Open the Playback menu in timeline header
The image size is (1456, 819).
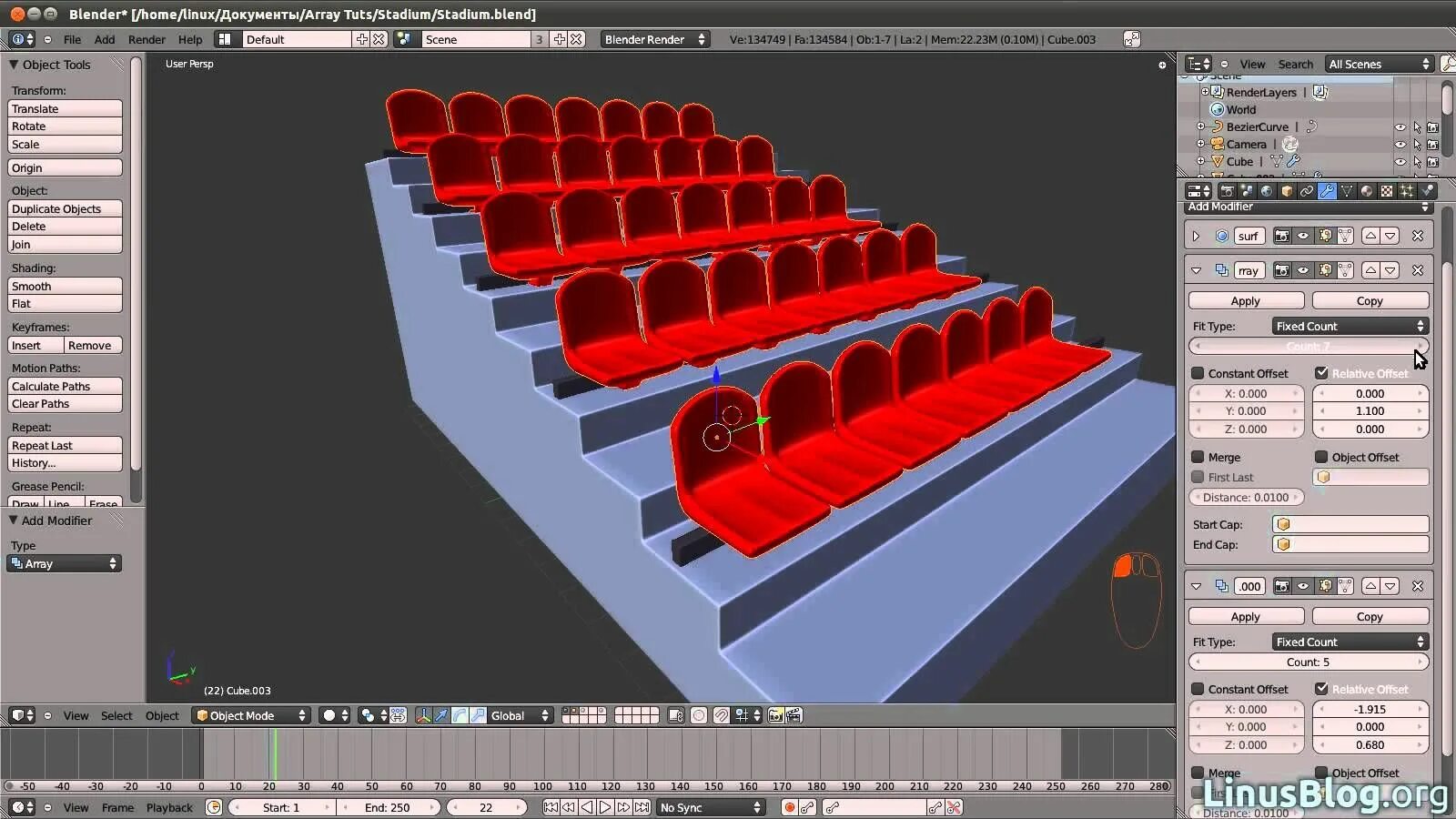click(x=169, y=807)
